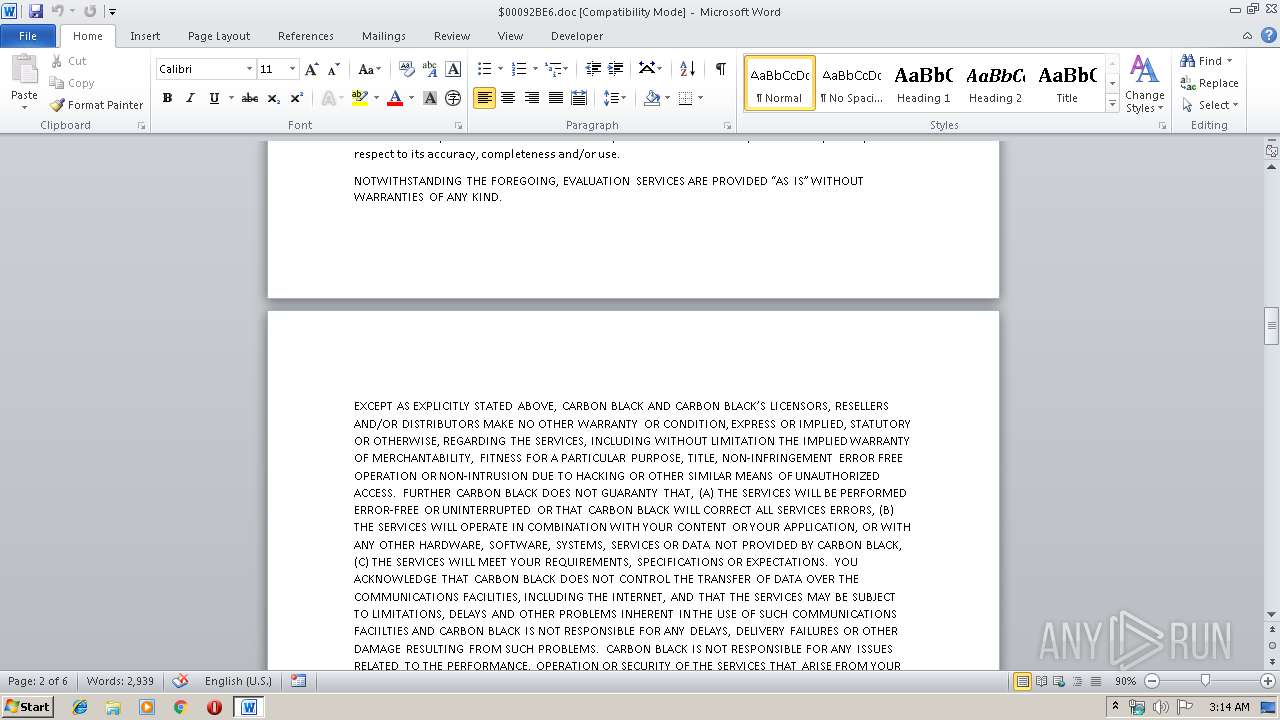Viewport: 1280px width, 720px height.
Task: Toggle Print Layout view button
Action: click(x=1022, y=681)
